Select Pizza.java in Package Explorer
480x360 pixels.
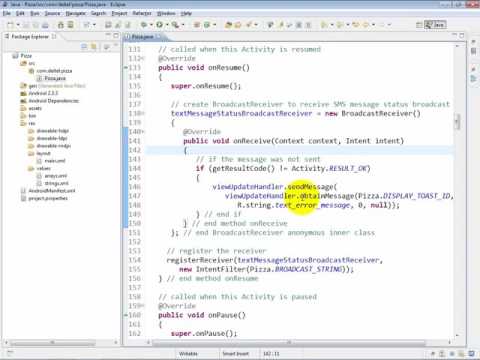click(51, 78)
